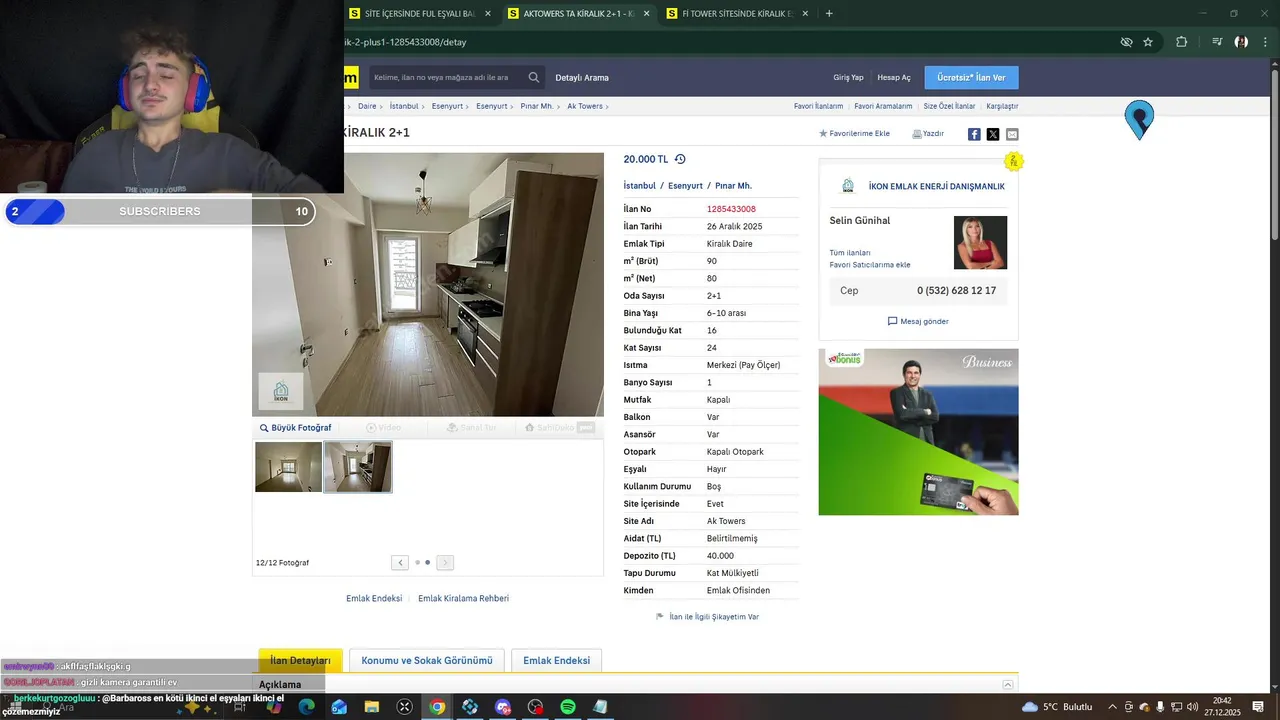Select Aktowers'ta Kiralık 2+1 browser tab

(x=579, y=14)
